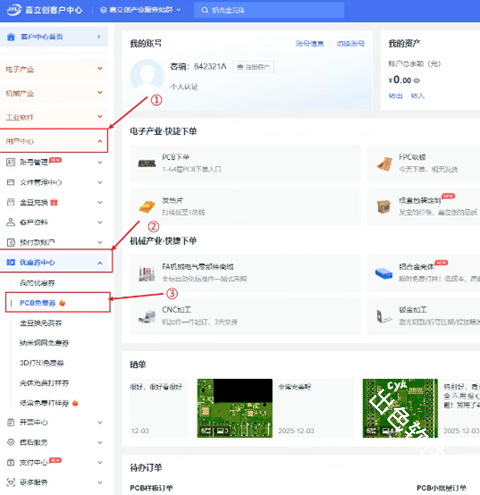The height and width of the screenshot is (495, 480).
Task: Click the 转出 link under balance
Action: 395,96
